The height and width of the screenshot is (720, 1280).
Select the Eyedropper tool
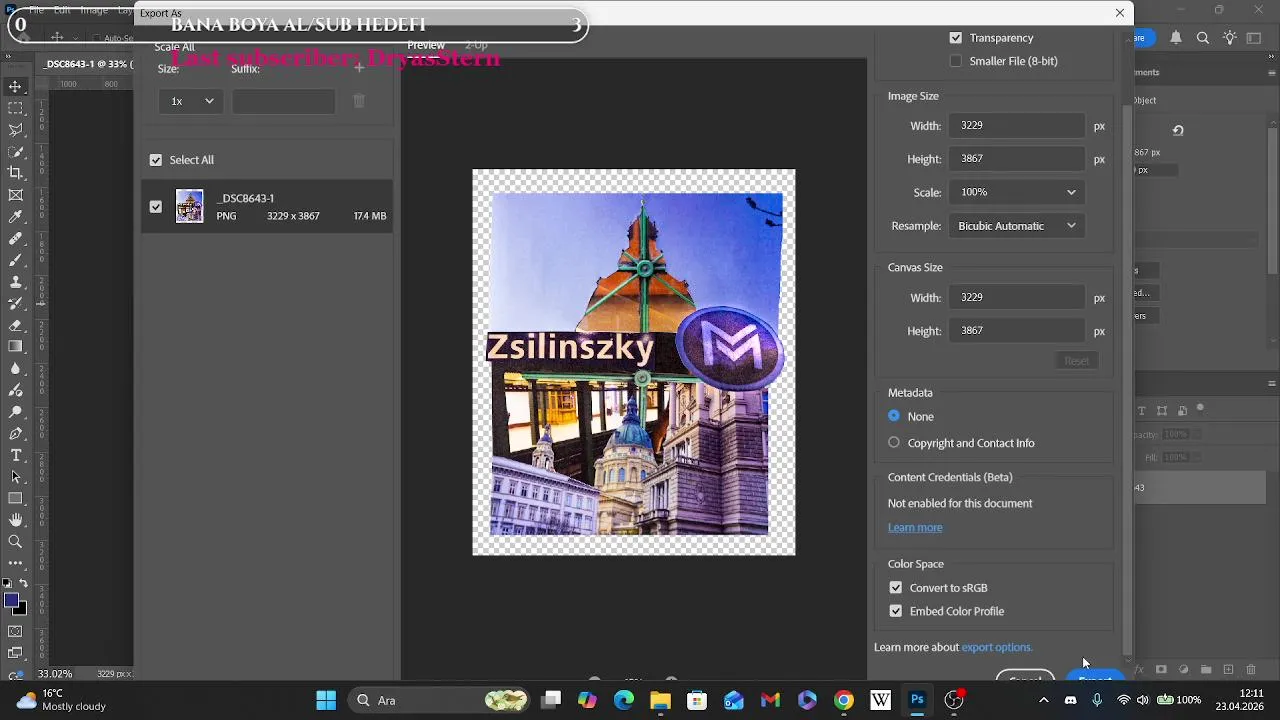point(15,217)
